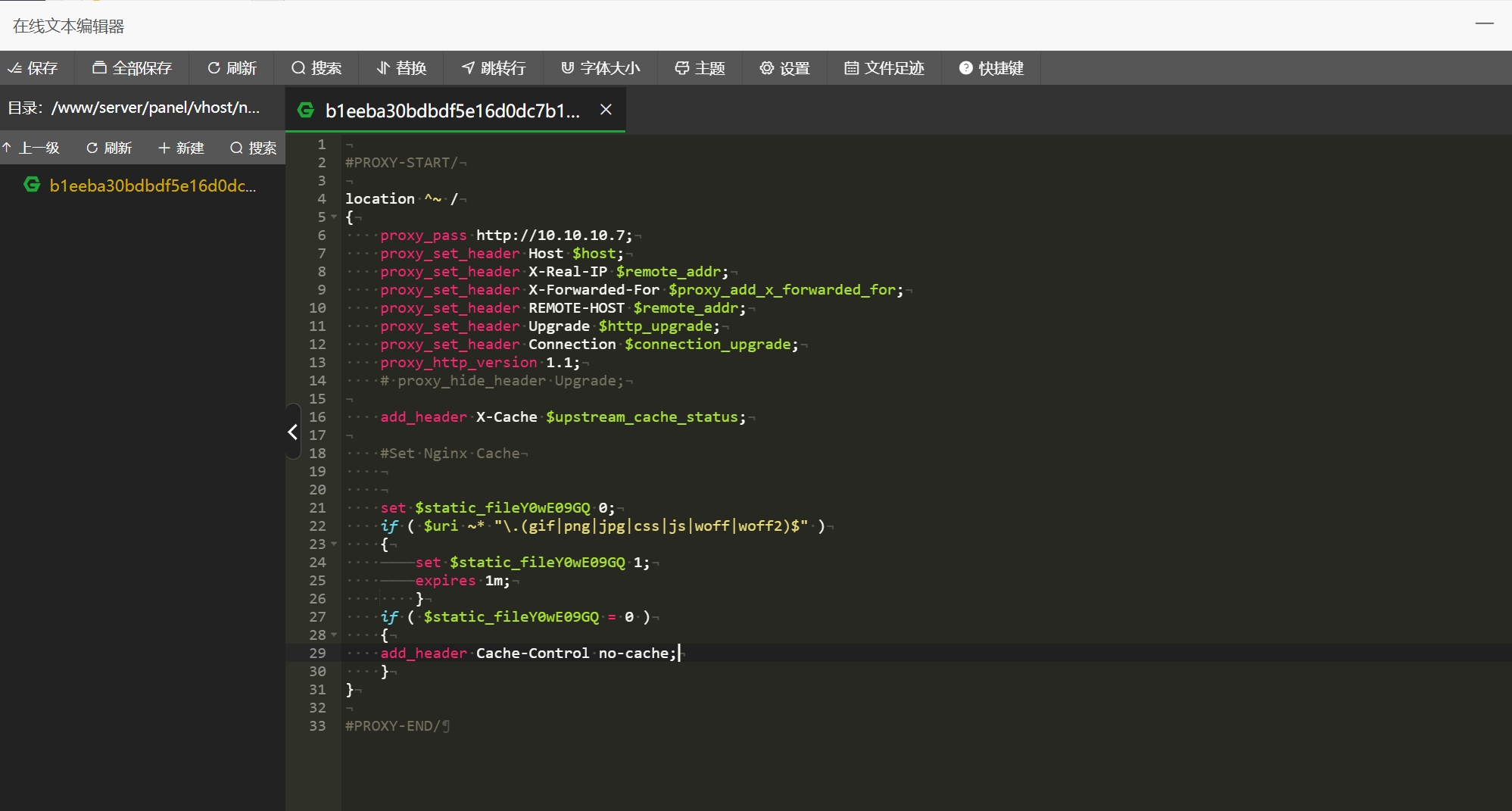Click line number 29 in gutter
1512x811 pixels.
(317, 653)
